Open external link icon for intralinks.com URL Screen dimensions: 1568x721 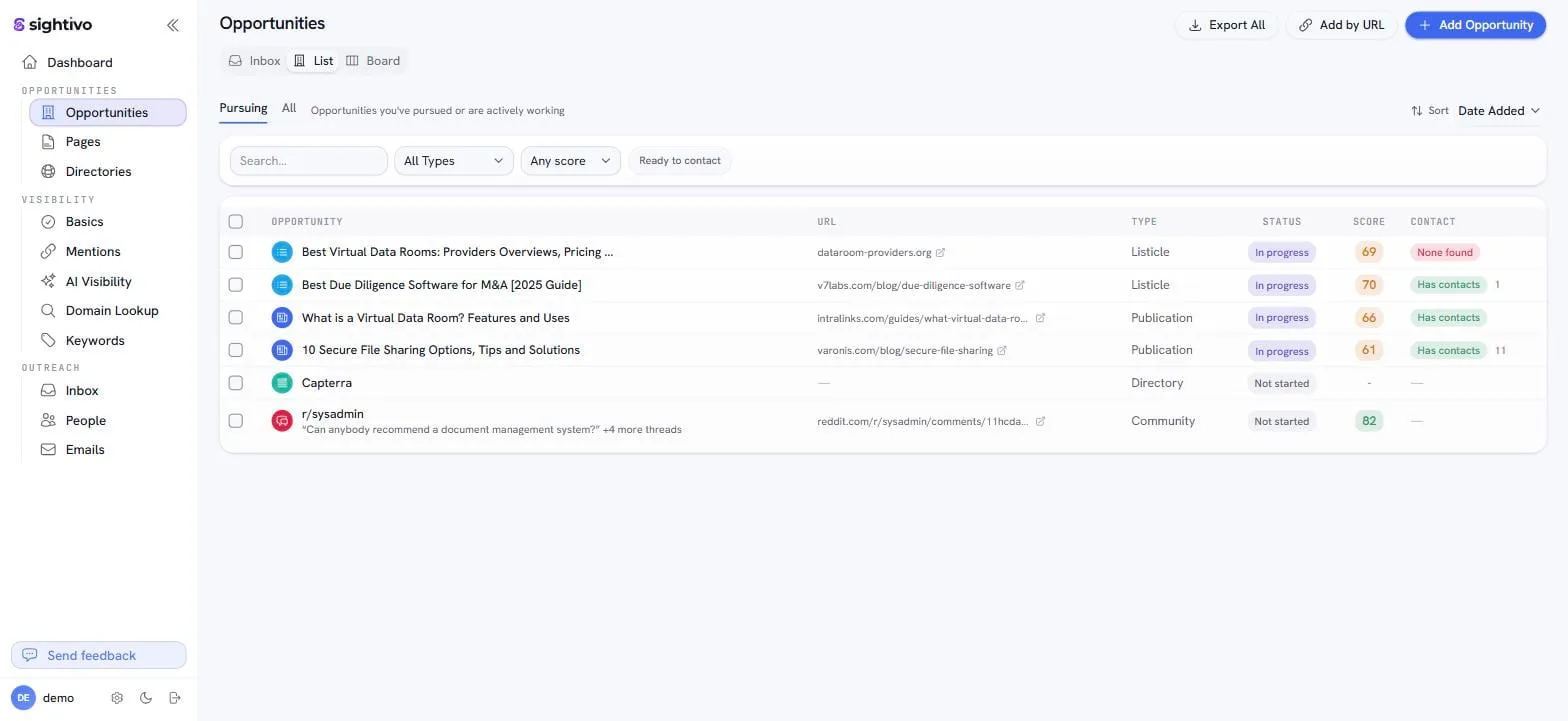[x=1040, y=318]
